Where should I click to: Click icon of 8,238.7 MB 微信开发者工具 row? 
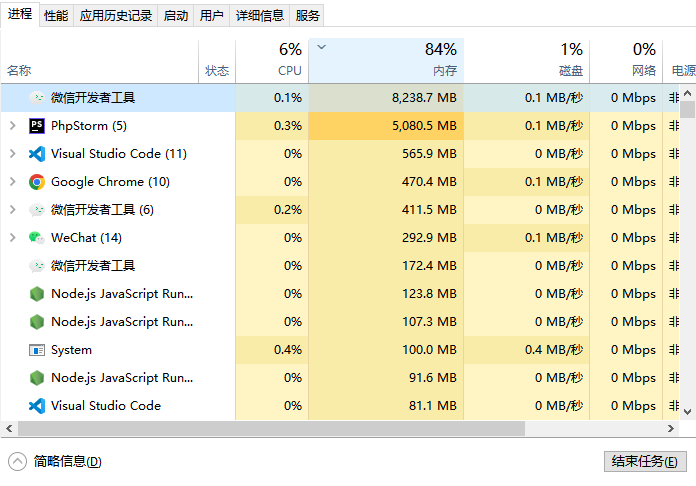37,98
